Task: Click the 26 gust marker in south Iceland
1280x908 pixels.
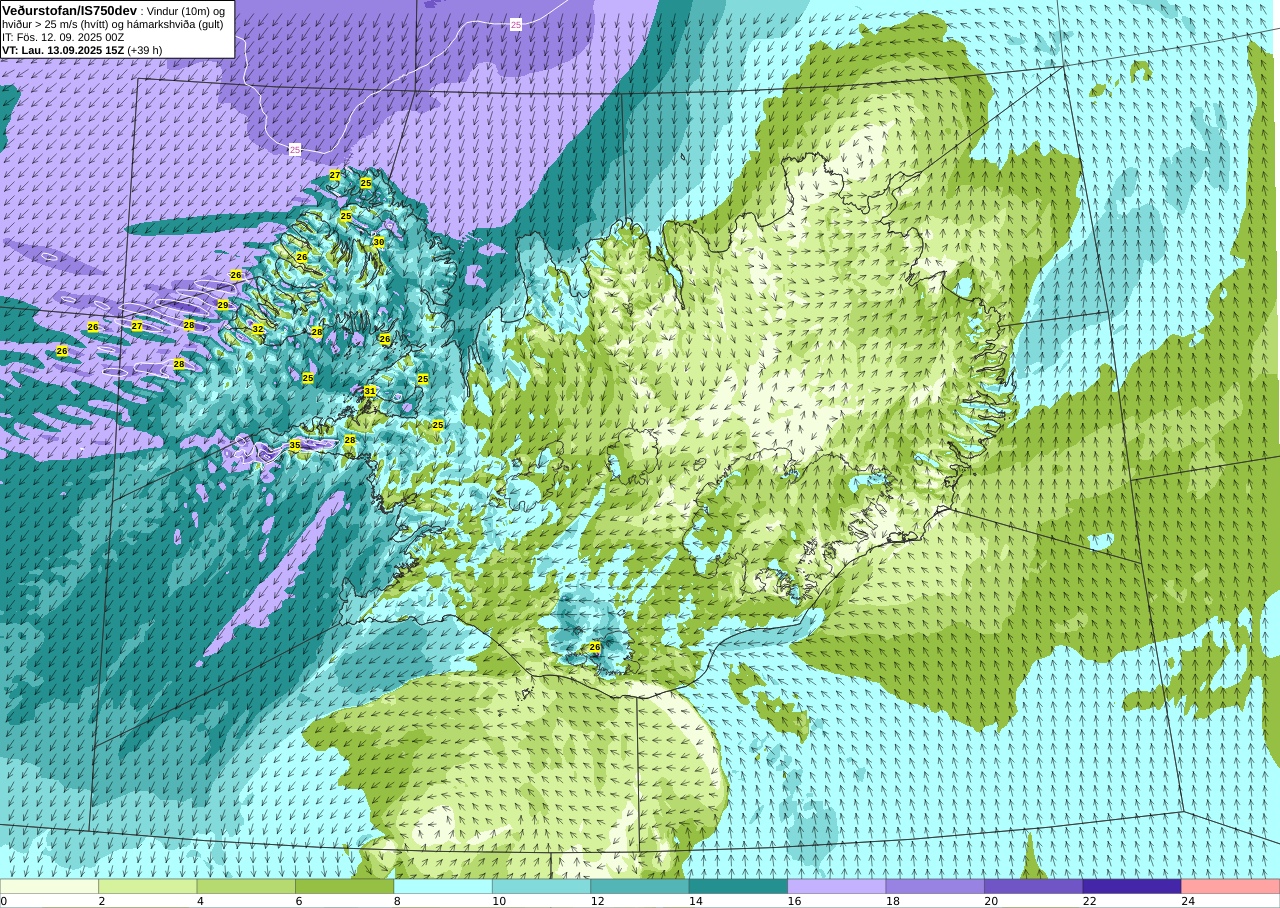Action: (594, 648)
